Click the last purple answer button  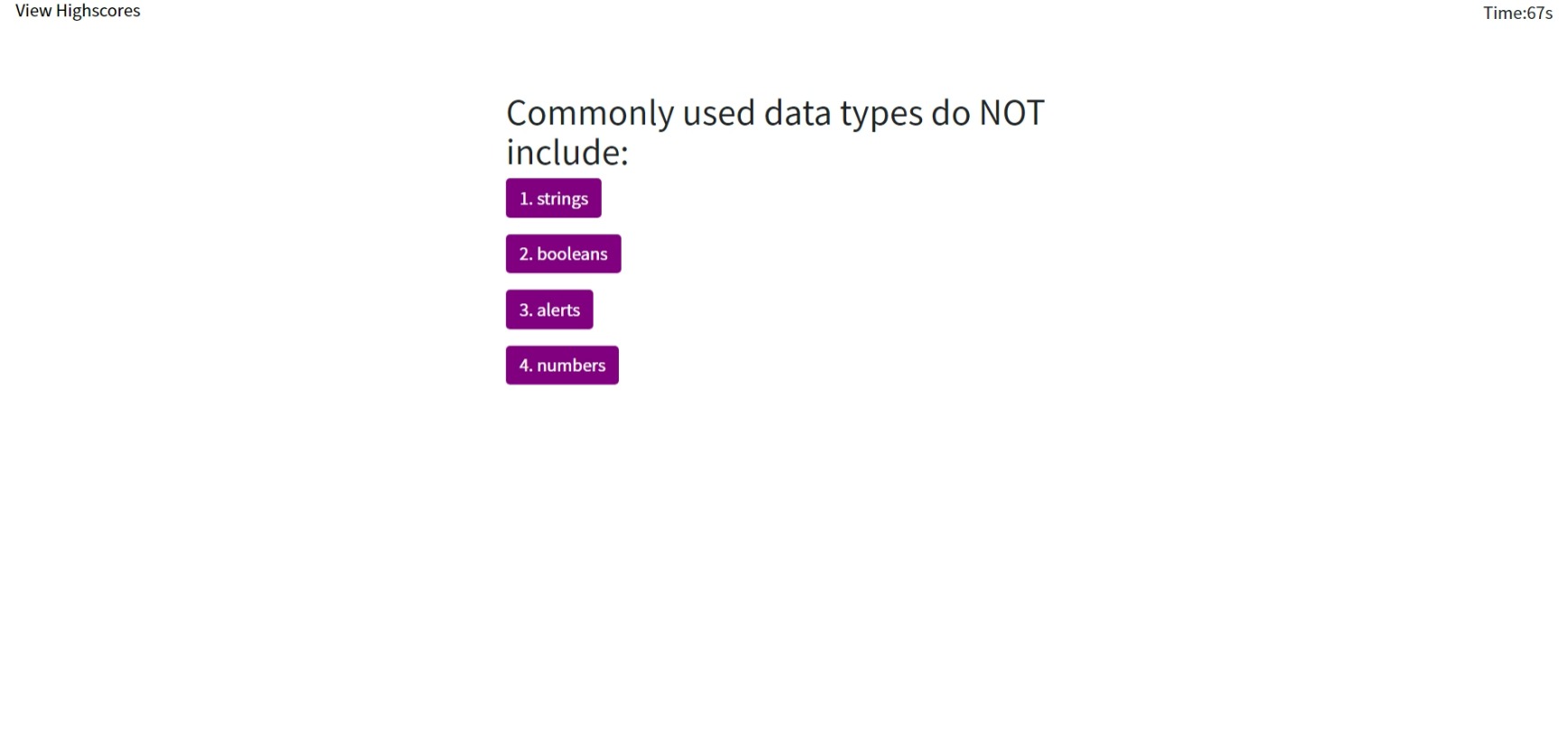(561, 365)
